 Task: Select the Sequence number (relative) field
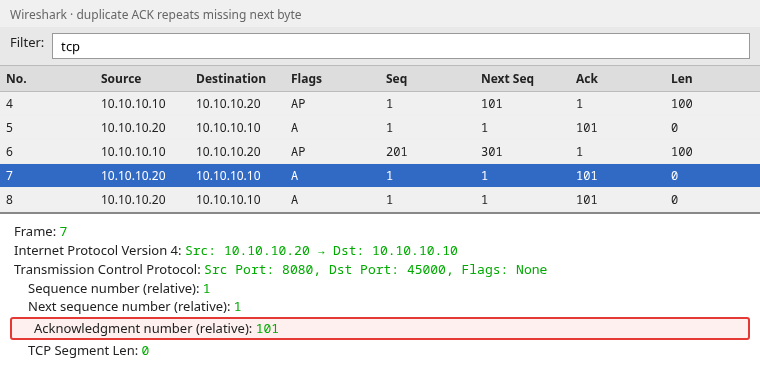119,288
